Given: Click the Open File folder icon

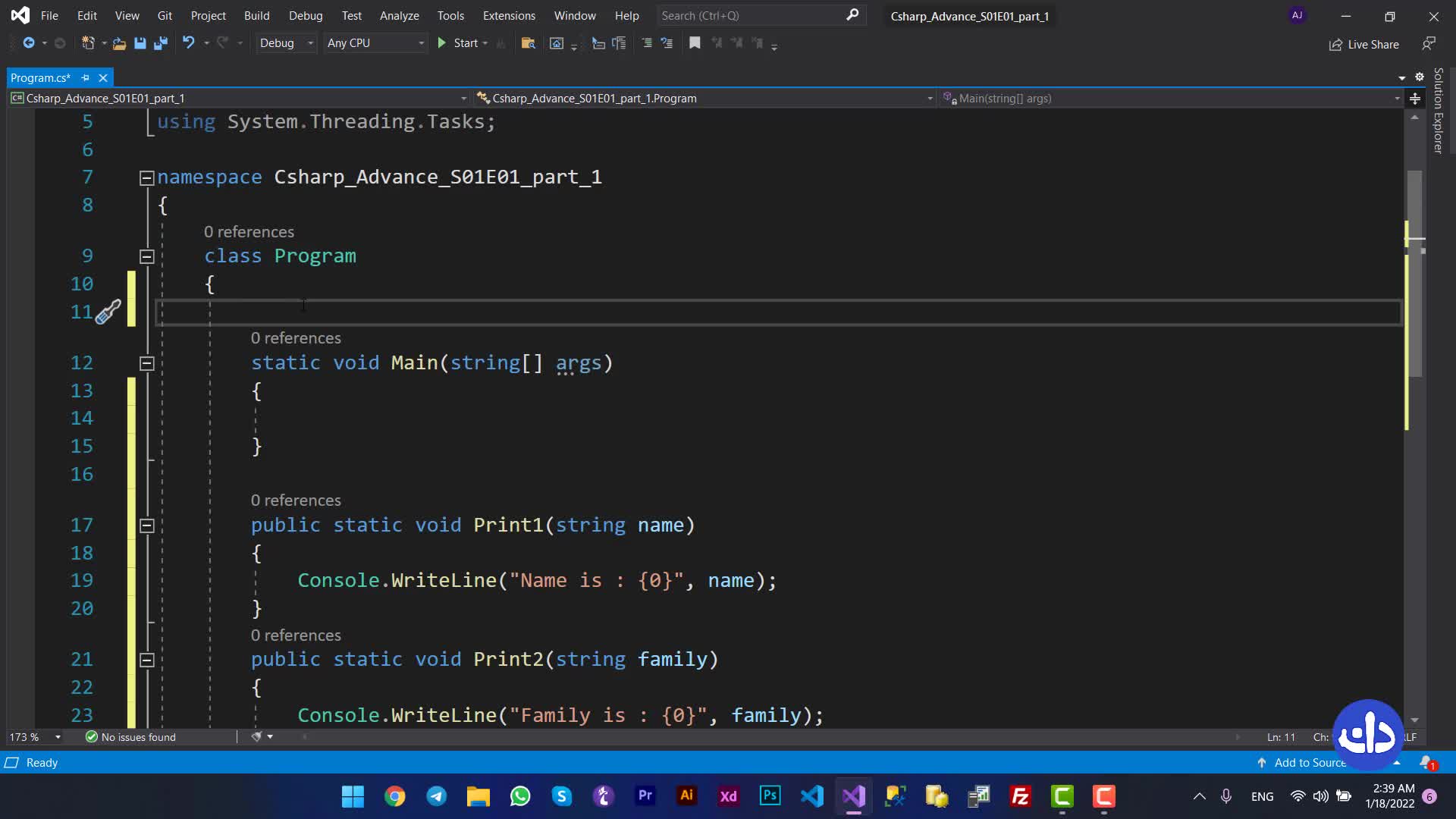Looking at the screenshot, I should [x=119, y=43].
